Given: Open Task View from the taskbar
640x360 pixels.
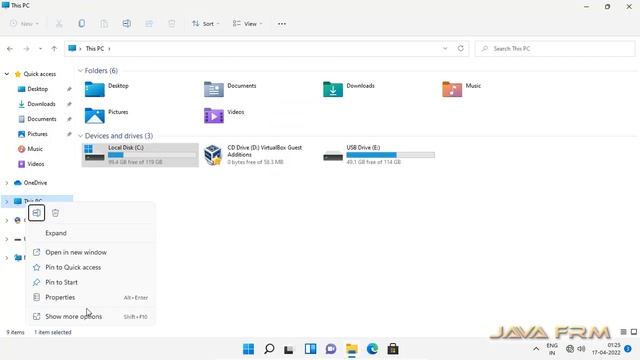Looking at the screenshot, I should pyautogui.click(x=289, y=349).
